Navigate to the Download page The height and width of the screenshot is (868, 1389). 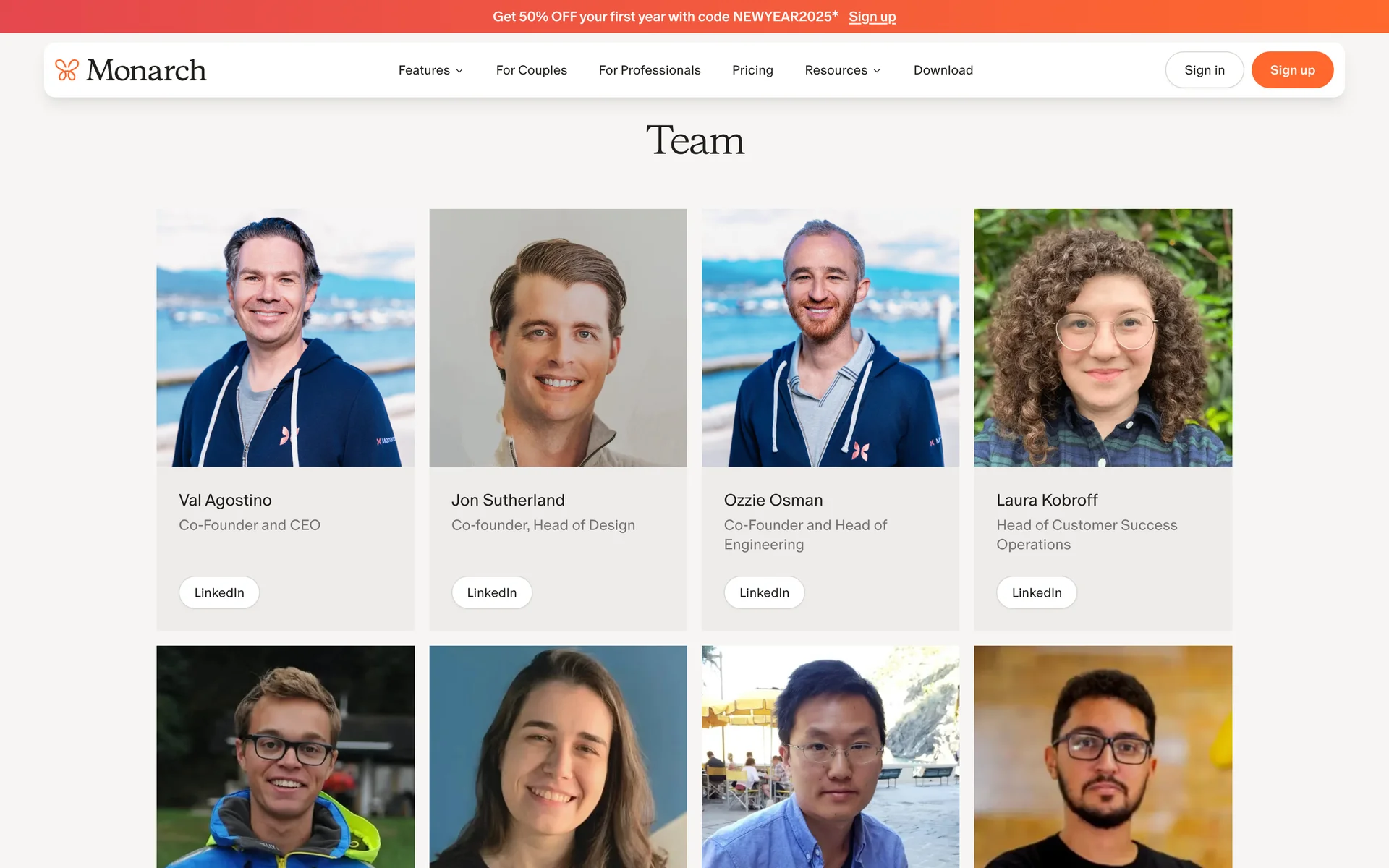(x=943, y=70)
